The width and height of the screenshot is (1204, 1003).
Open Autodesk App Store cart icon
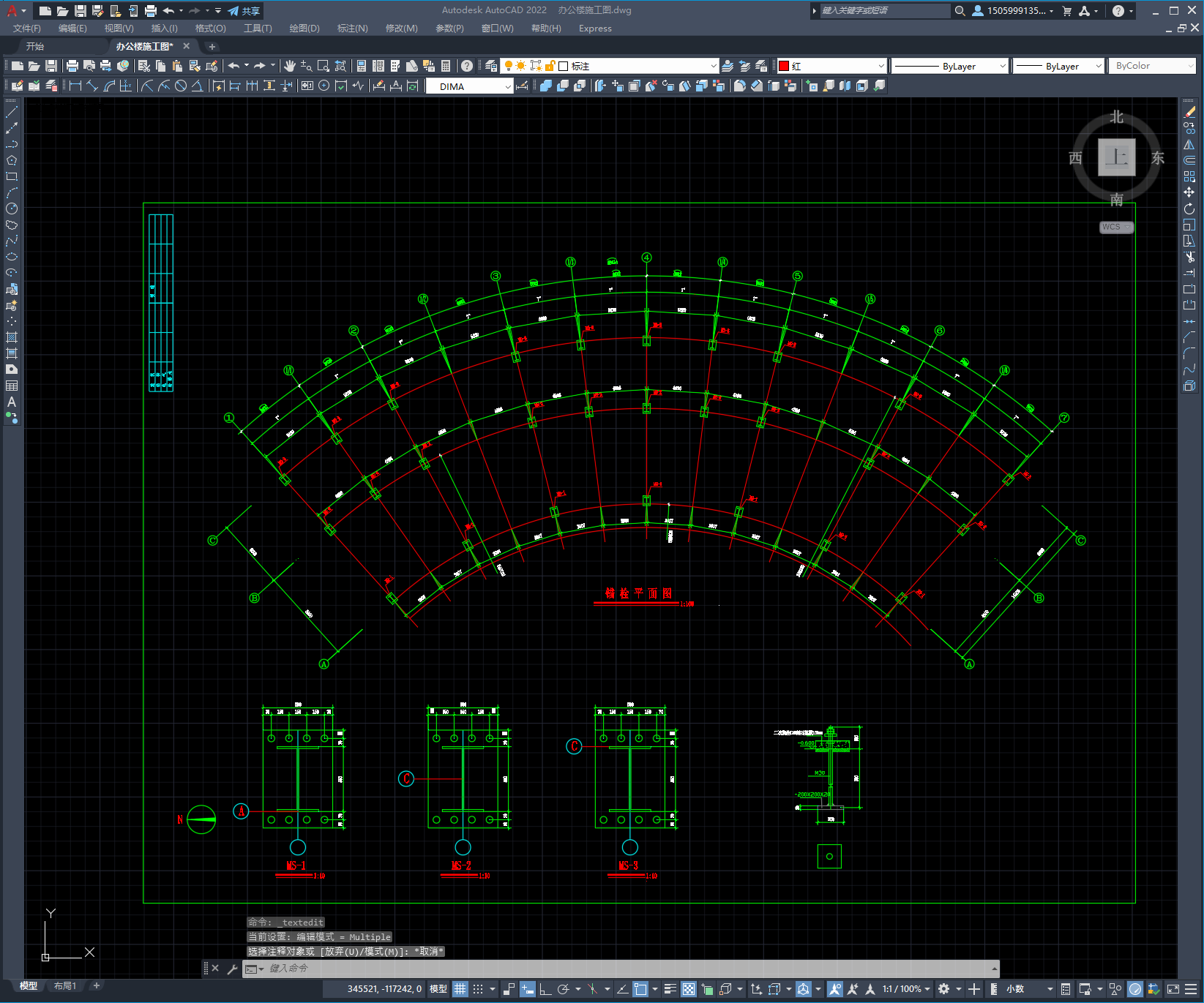tap(1067, 11)
